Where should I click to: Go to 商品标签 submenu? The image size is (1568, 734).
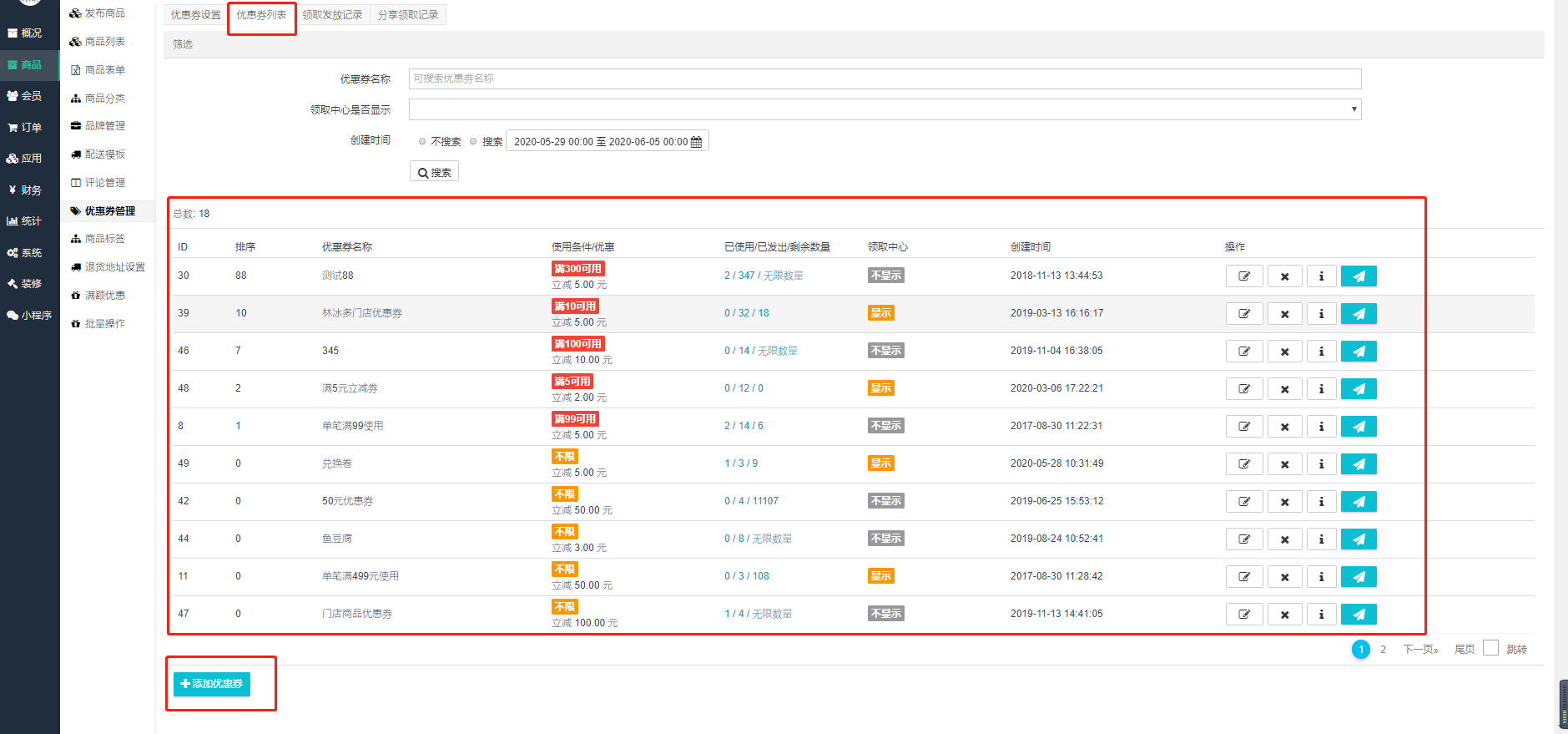point(107,239)
